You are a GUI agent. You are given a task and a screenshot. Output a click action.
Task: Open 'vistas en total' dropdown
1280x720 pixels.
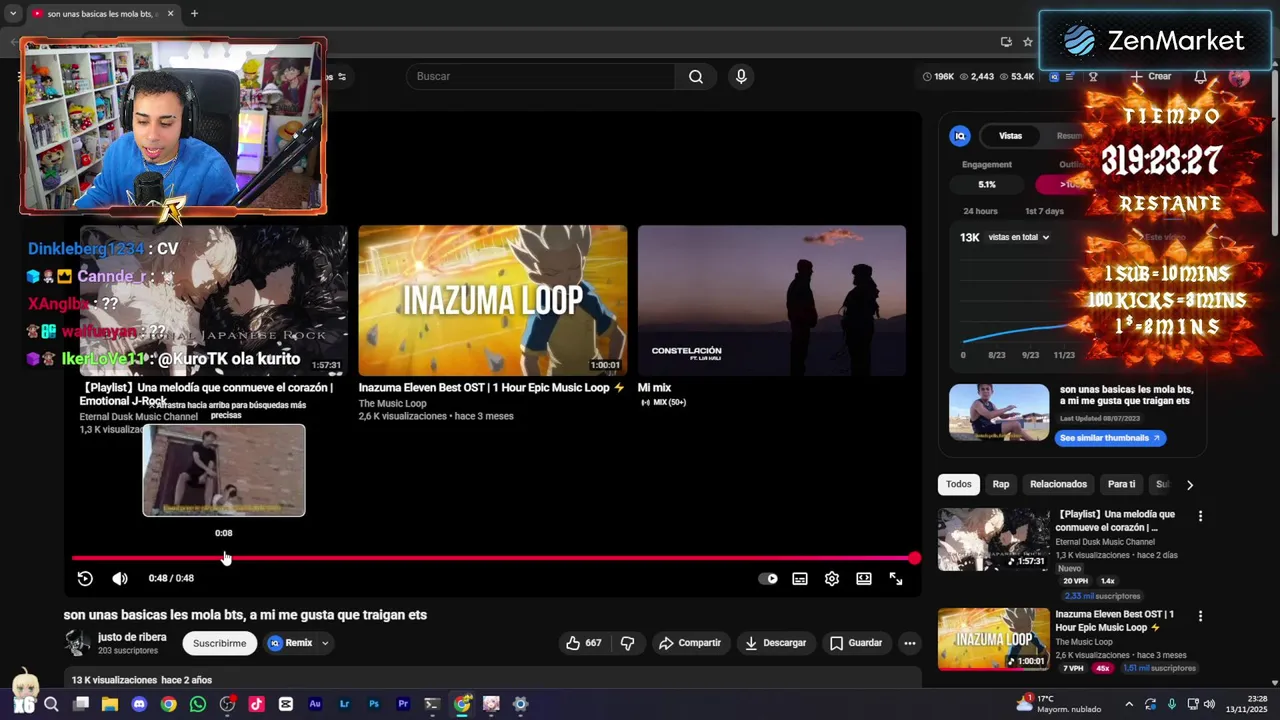click(1019, 237)
